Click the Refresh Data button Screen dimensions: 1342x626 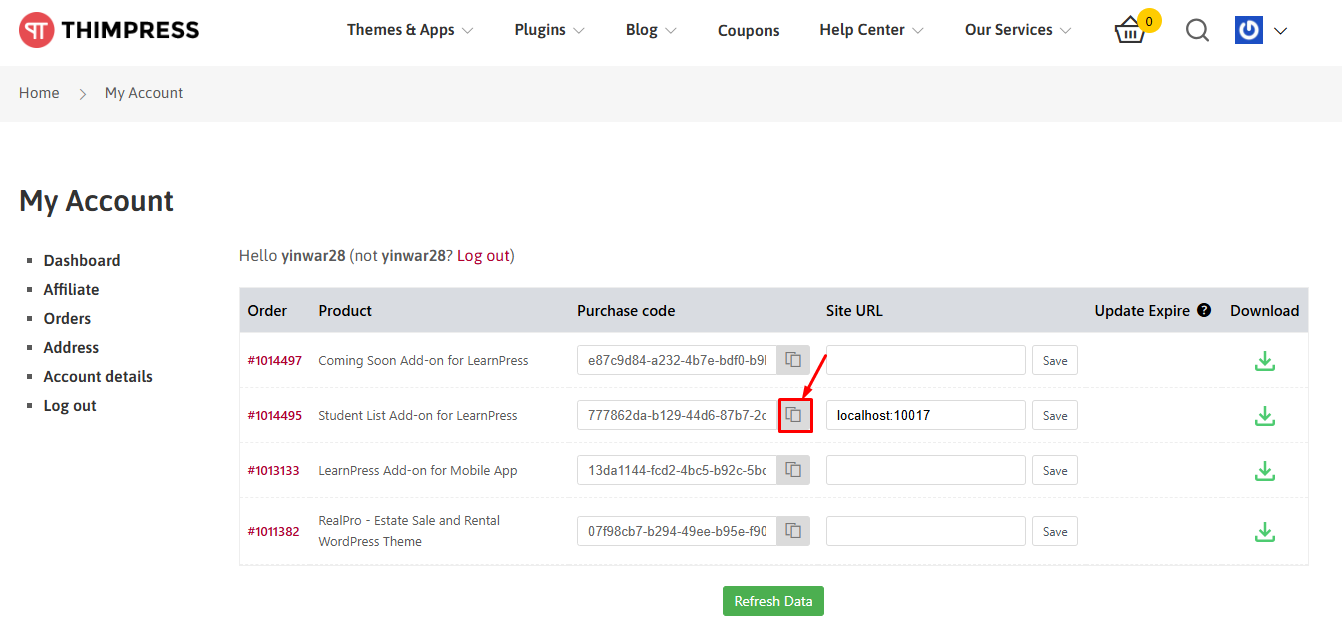click(x=774, y=601)
